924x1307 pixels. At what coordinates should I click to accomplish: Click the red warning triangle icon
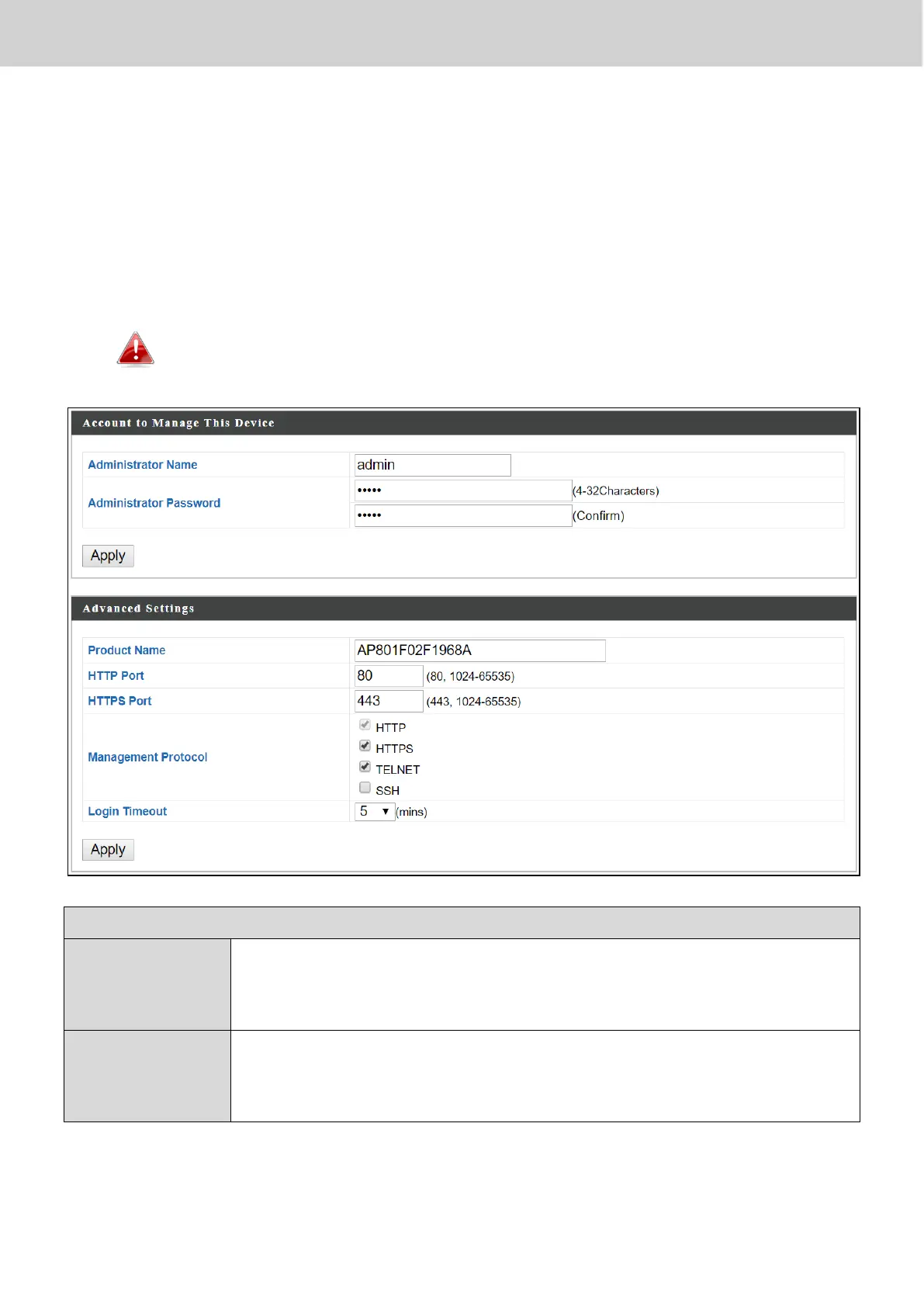tap(136, 348)
